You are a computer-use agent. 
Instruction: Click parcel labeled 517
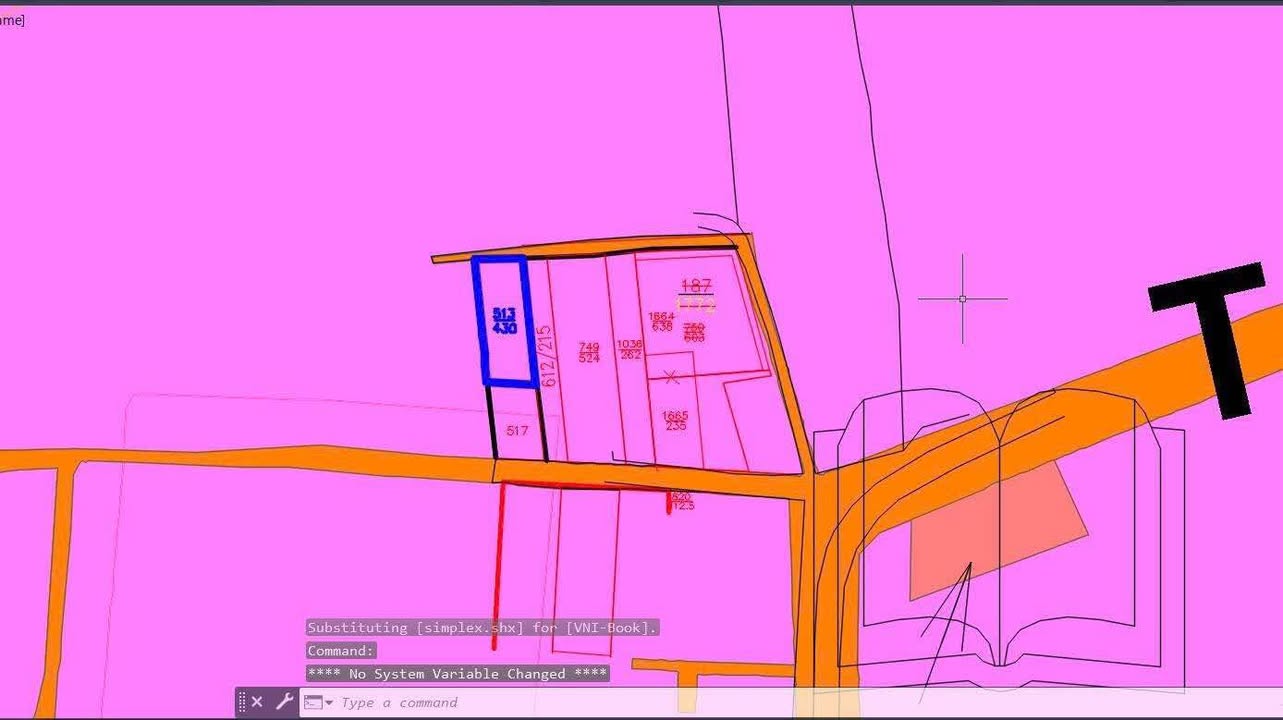[x=517, y=431]
